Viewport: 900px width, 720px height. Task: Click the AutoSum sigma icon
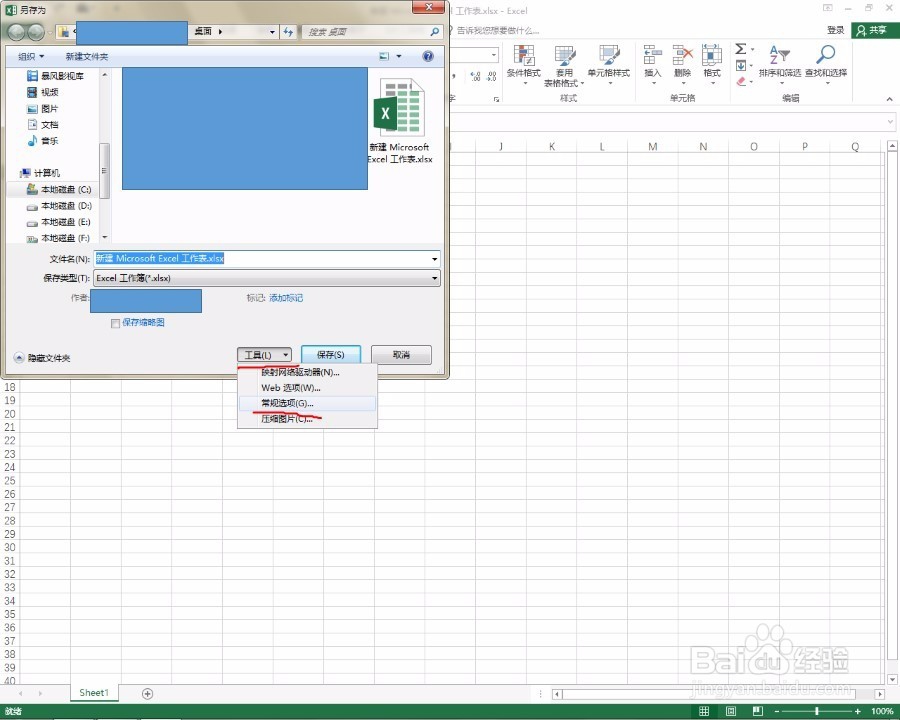click(x=741, y=49)
